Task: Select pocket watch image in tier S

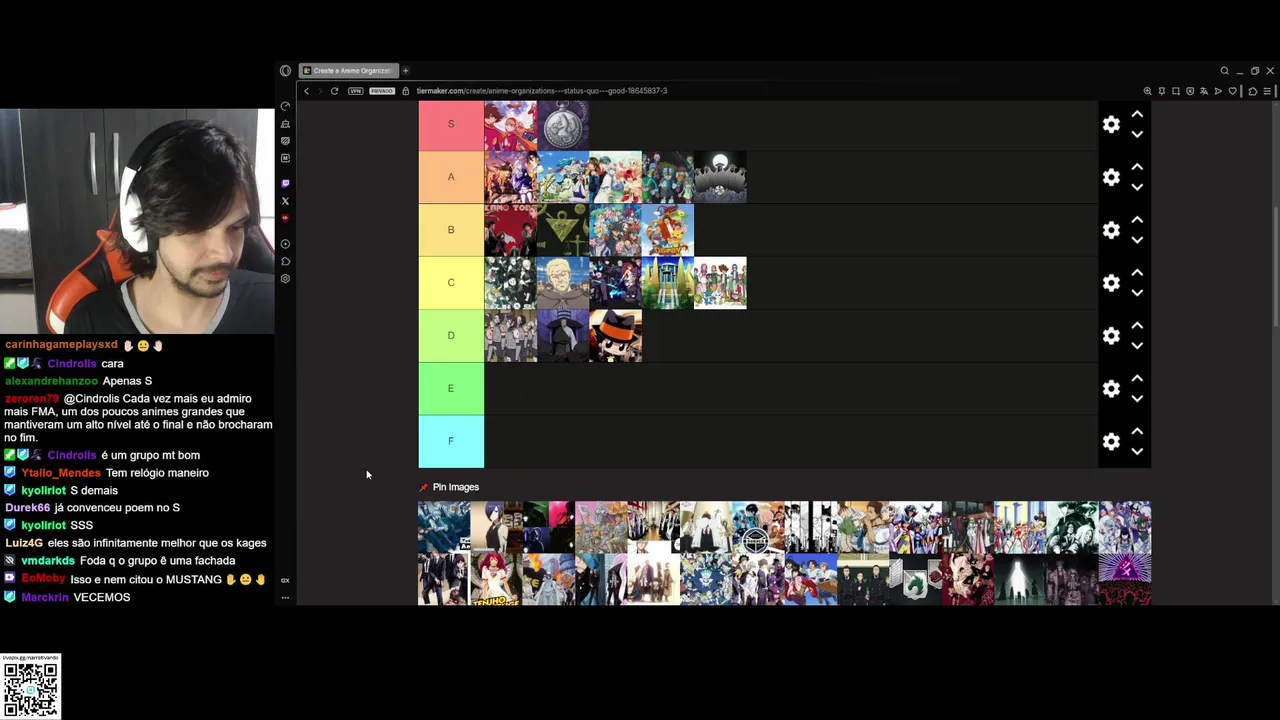Action: [x=563, y=124]
